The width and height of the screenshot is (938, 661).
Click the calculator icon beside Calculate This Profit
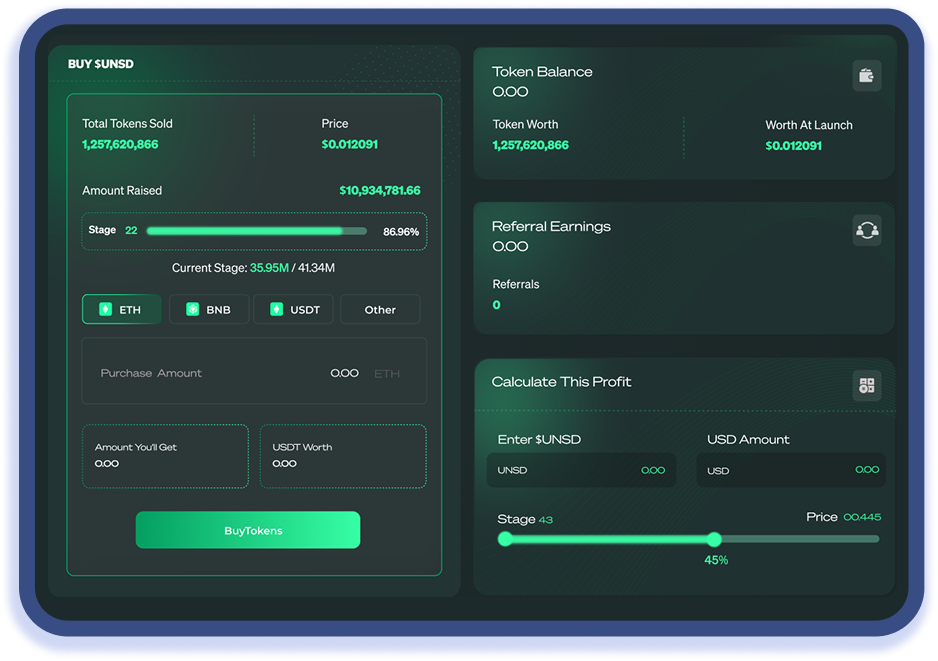pyautogui.click(x=866, y=386)
